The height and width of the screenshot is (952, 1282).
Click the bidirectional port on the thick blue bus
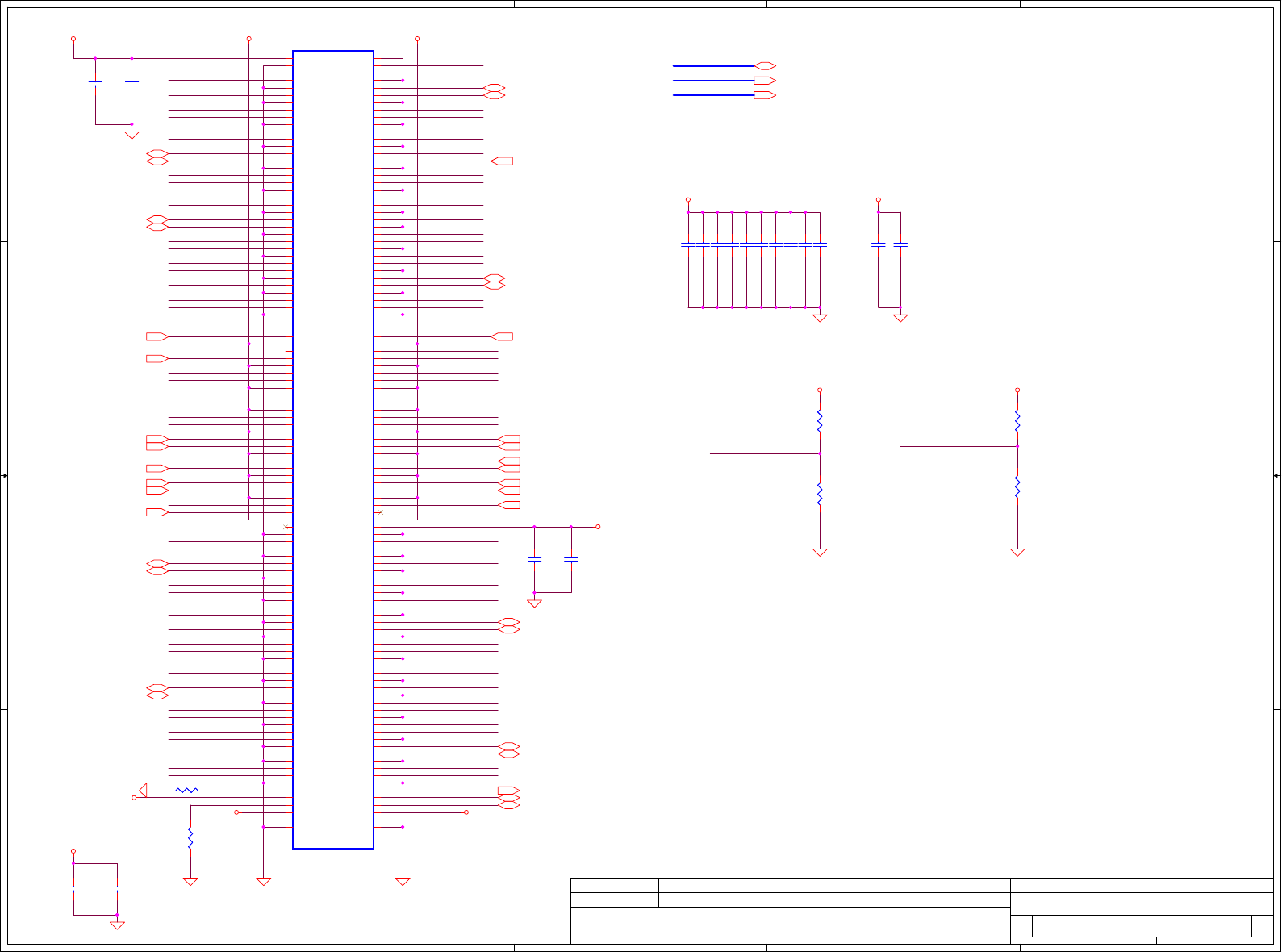point(765,66)
